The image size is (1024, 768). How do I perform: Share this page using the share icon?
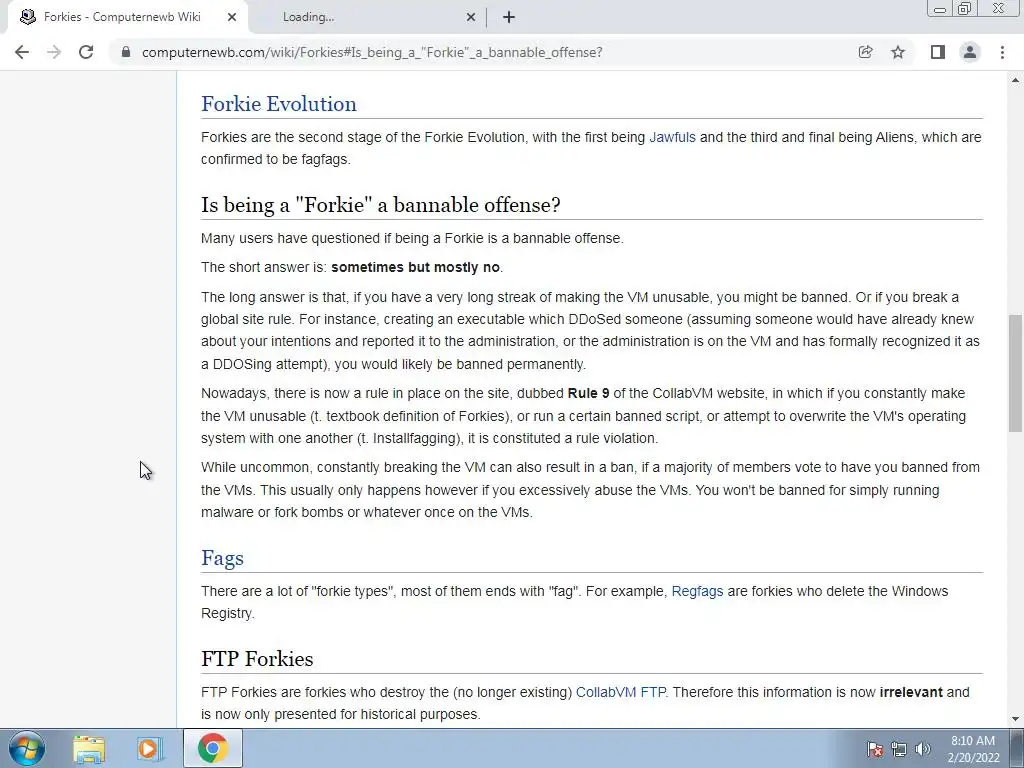pos(865,52)
